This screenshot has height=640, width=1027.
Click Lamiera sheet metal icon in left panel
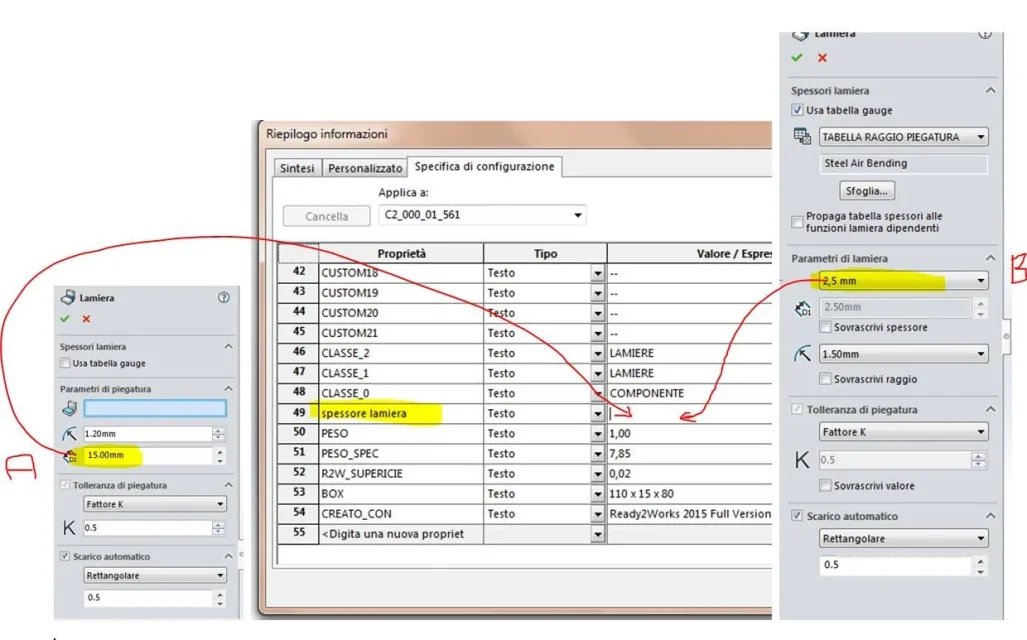tap(67, 297)
